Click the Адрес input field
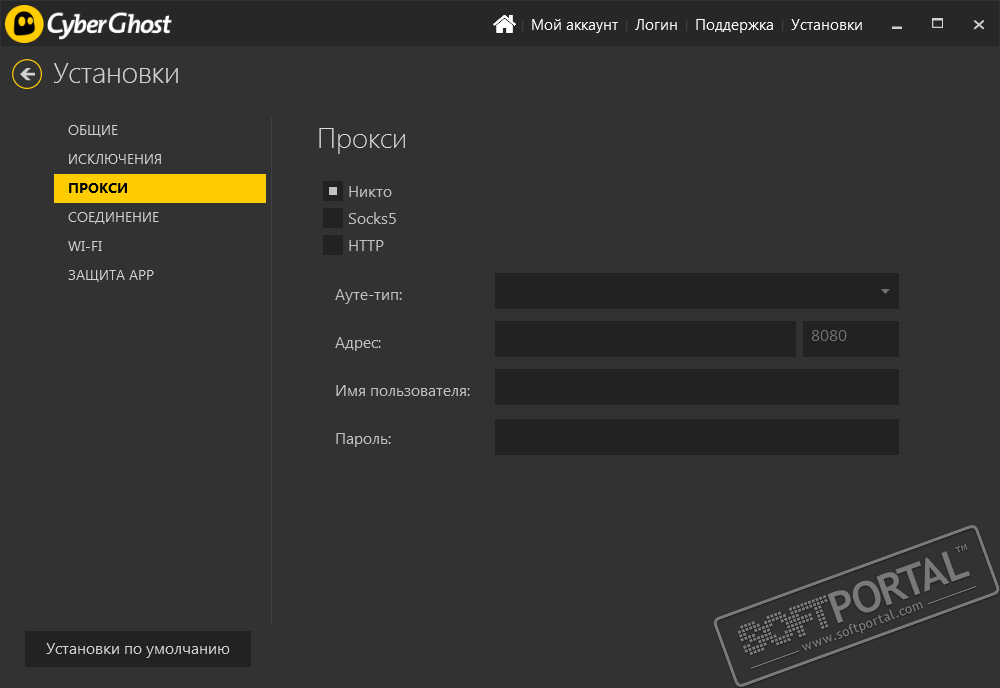 tap(645, 339)
